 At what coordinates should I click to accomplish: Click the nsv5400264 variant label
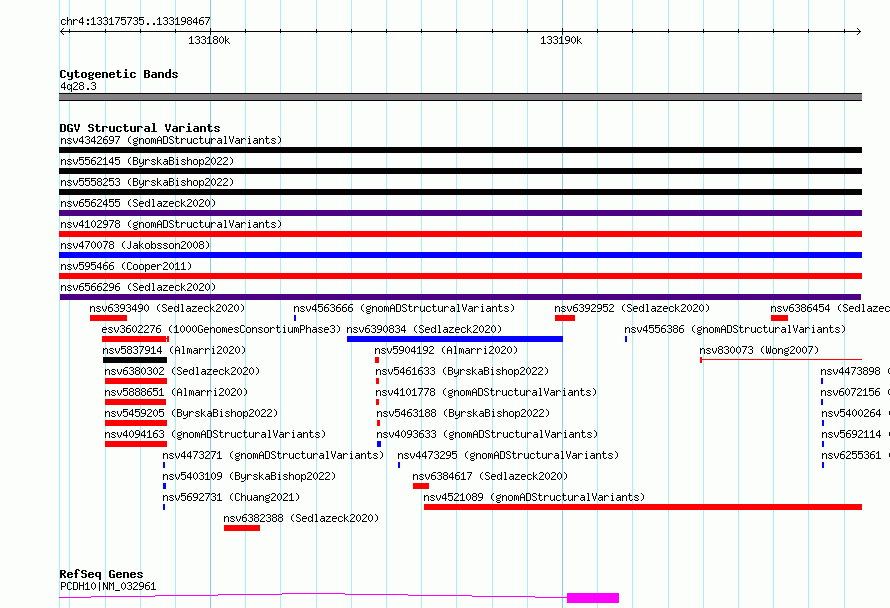855,413
